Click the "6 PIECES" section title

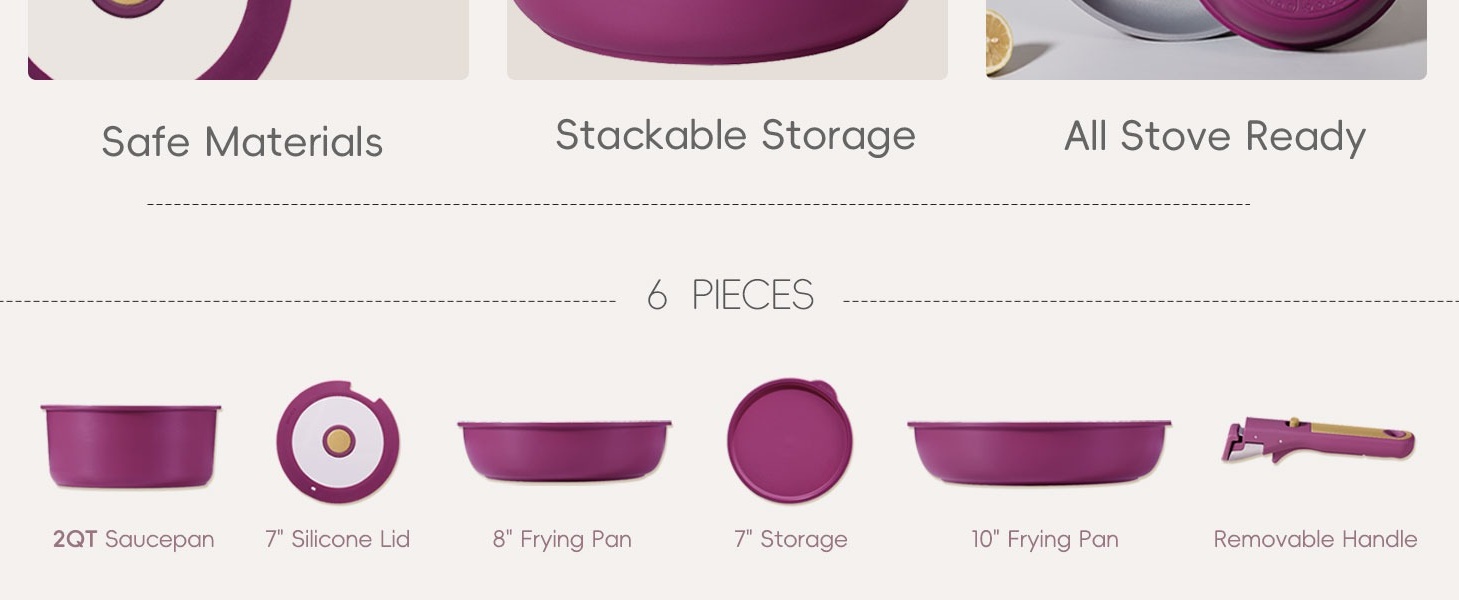coord(730,296)
